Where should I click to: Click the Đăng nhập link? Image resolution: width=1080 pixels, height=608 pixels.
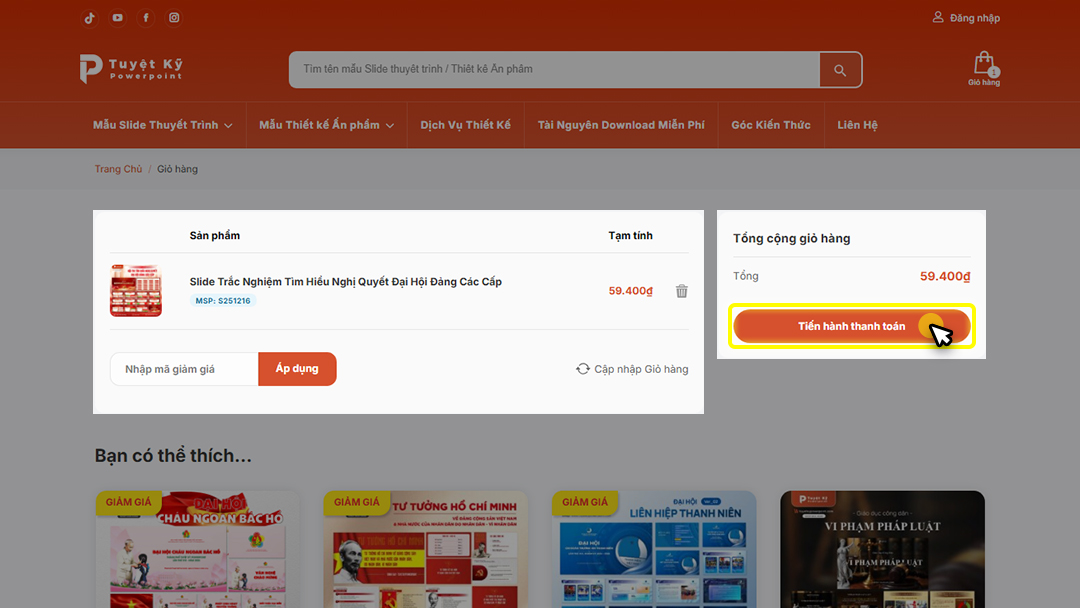pos(973,17)
